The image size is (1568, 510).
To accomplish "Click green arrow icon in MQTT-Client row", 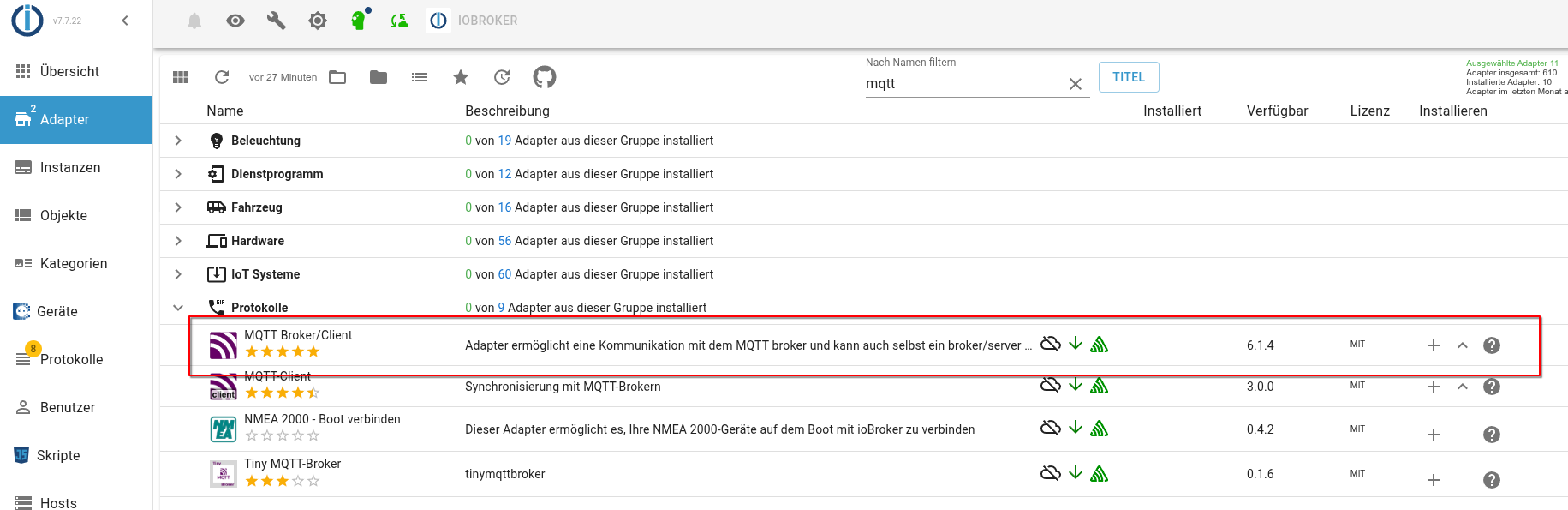I will coord(1076,385).
